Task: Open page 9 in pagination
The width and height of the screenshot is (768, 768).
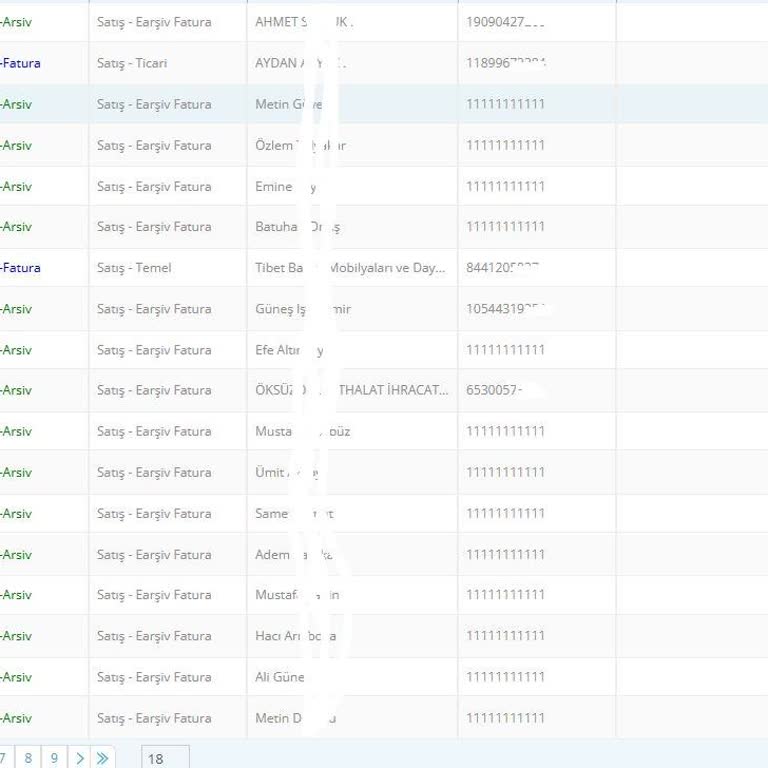Action: click(x=54, y=758)
